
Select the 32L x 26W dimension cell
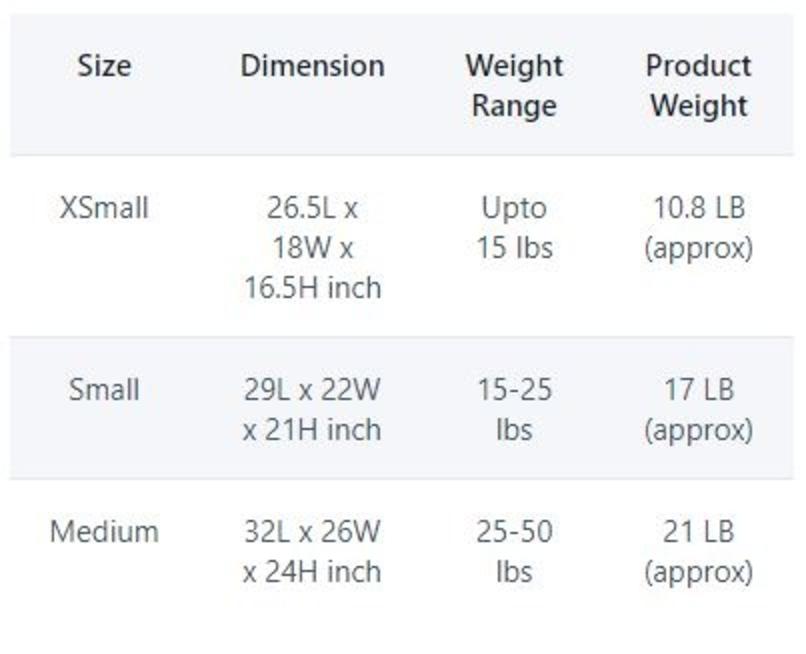(312, 531)
